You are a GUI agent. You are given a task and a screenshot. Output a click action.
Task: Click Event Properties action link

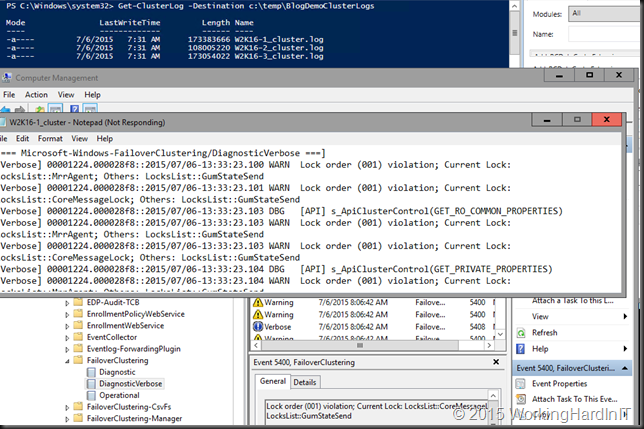[x=559, y=384]
